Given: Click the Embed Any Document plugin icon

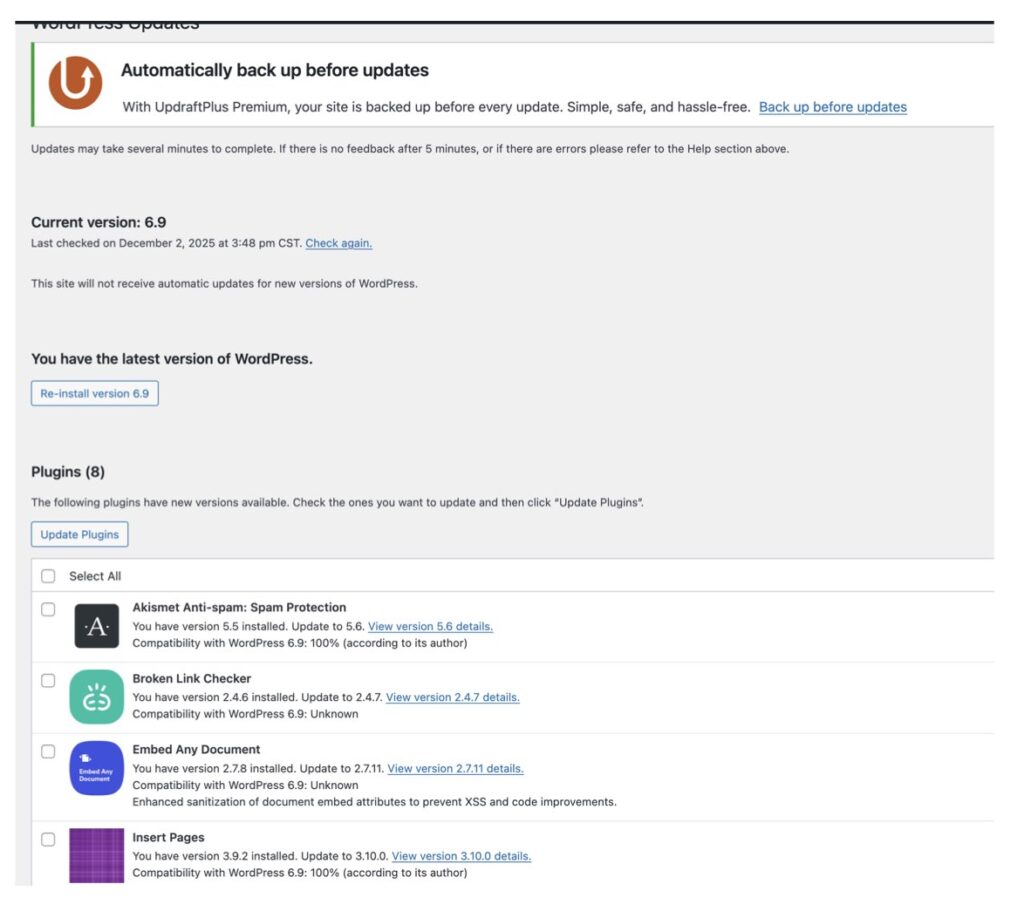Looking at the screenshot, I should pos(97,768).
